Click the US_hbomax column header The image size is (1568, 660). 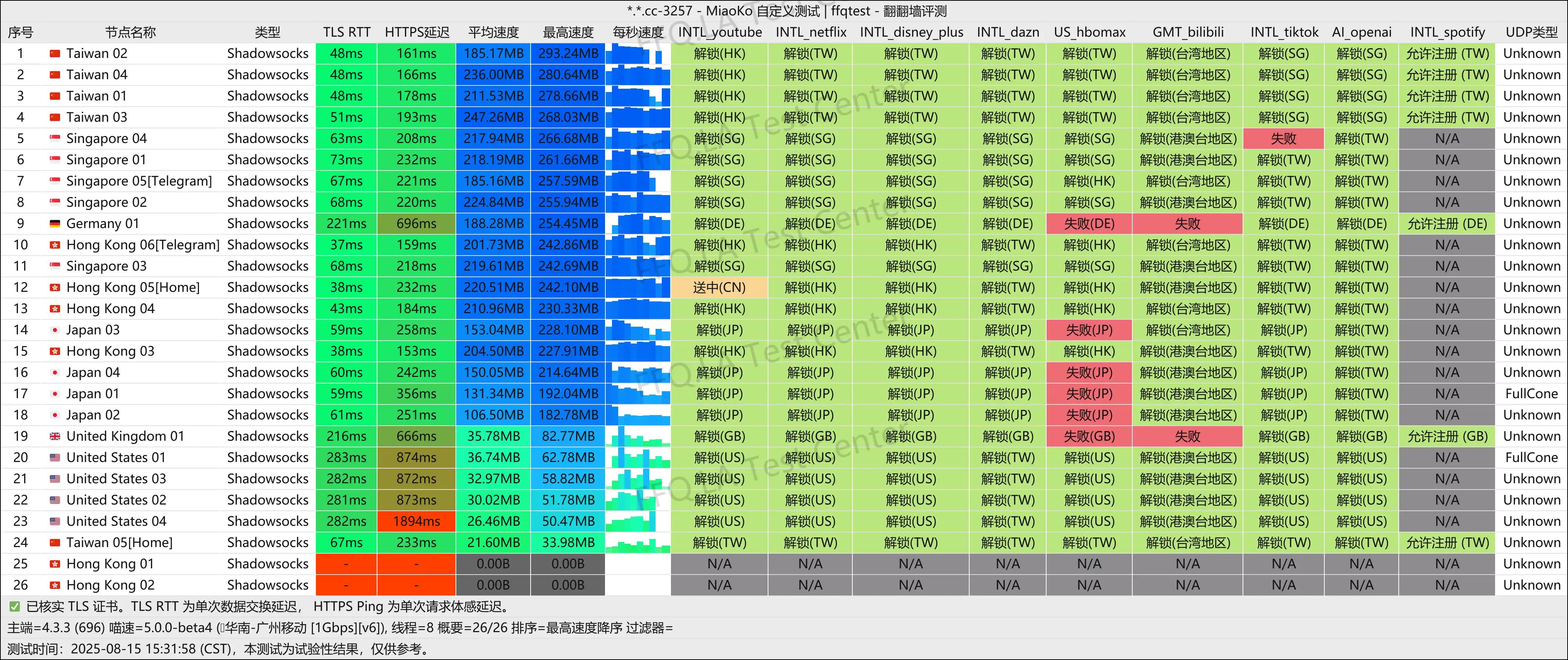[x=1089, y=32]
